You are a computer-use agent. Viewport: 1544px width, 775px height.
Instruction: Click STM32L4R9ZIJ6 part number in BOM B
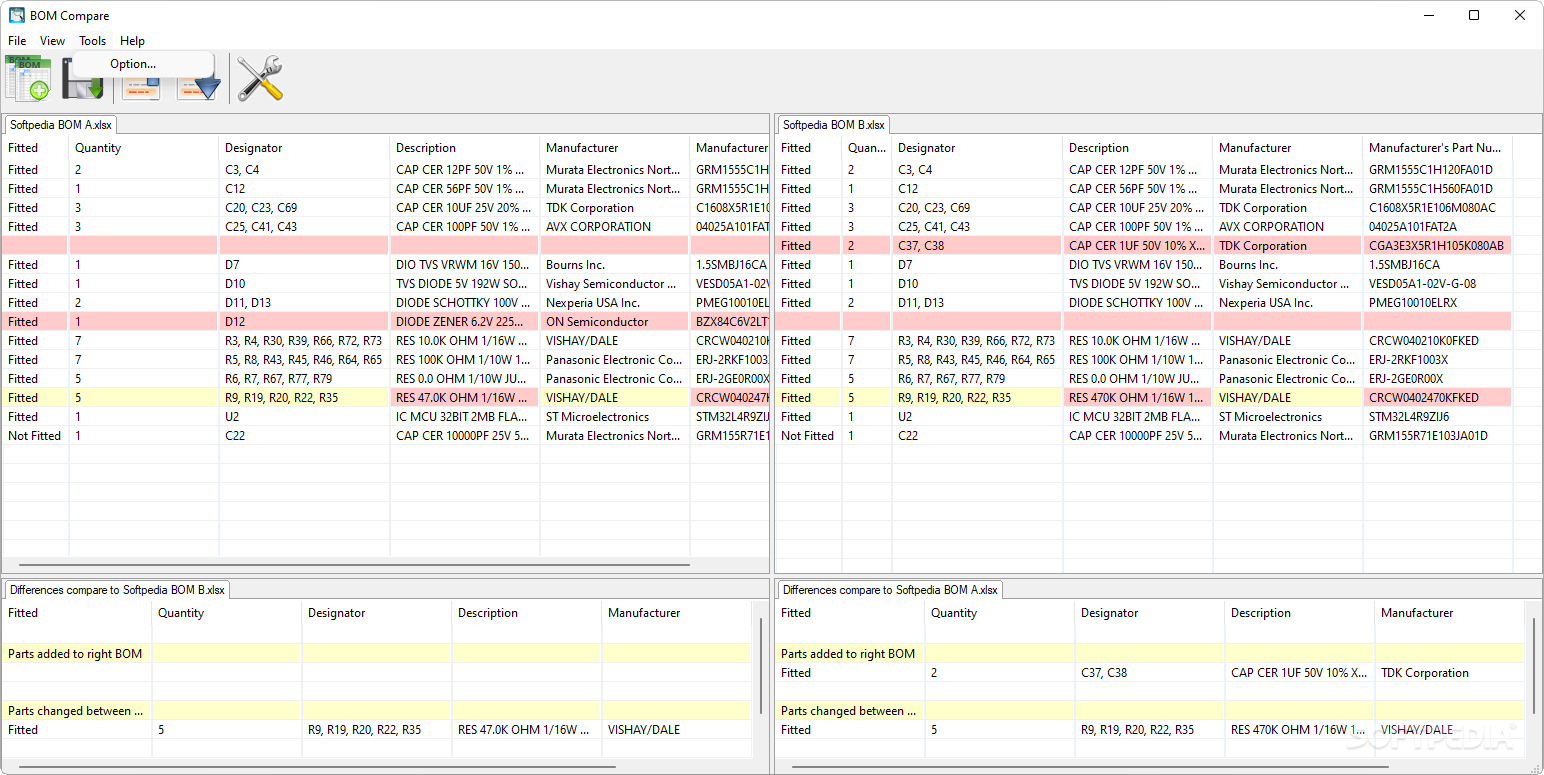click(1436, 417)
